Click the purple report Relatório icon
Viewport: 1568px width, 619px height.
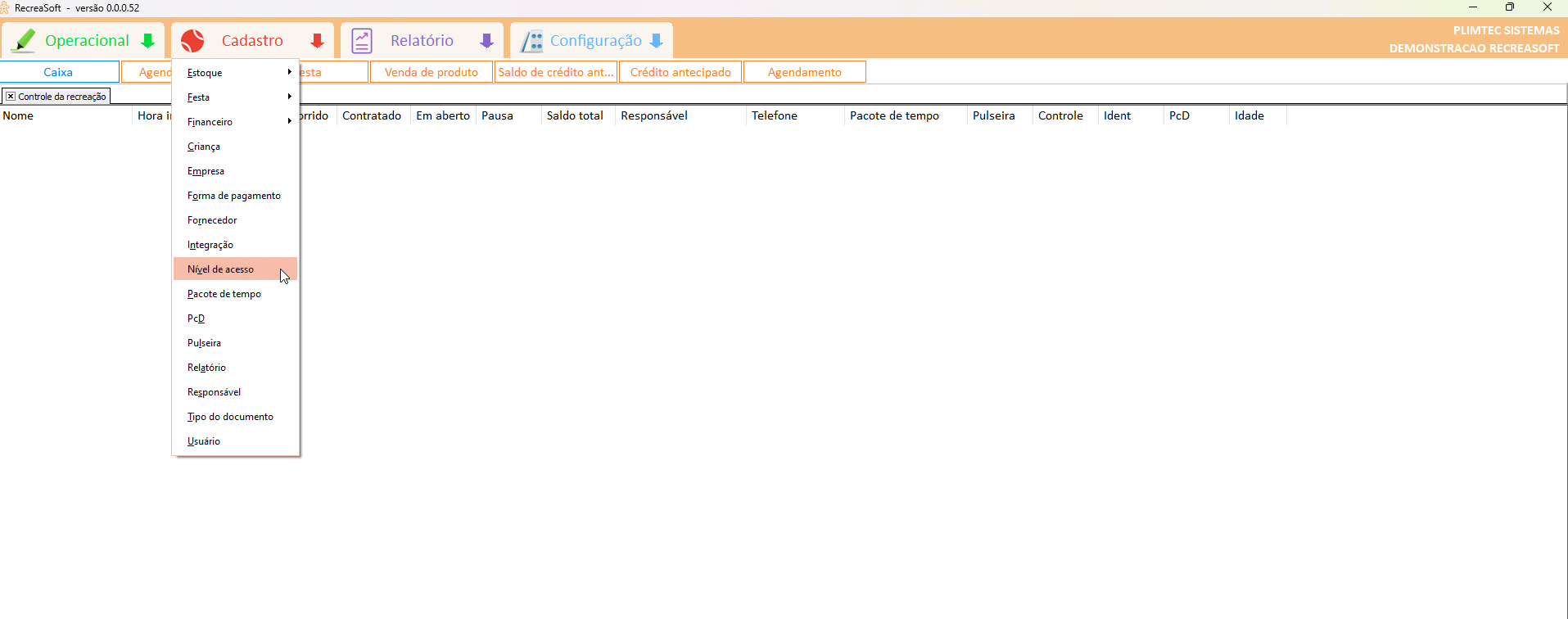point(362,40)
